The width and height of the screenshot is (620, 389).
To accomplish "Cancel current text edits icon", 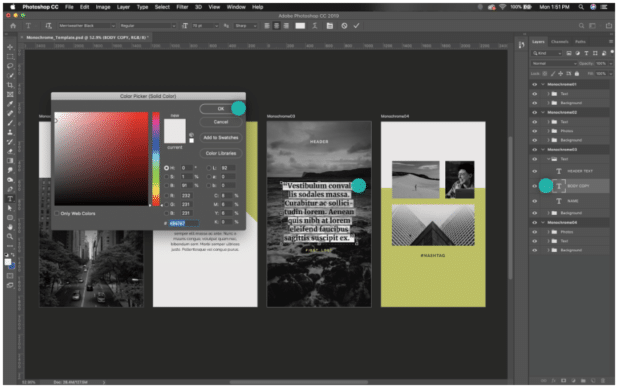I will (x=344, y=26).
